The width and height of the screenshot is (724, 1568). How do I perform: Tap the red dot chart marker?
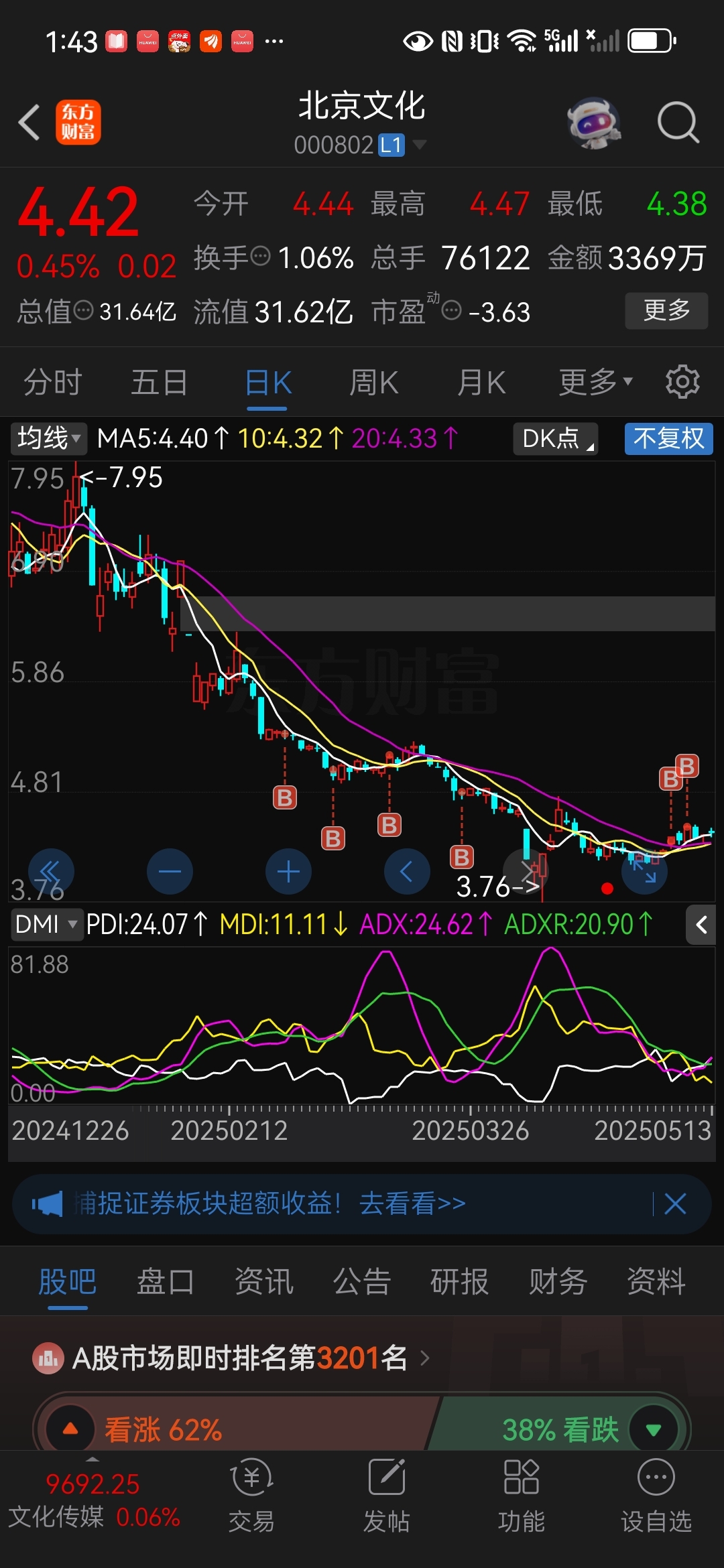point(607,889)
